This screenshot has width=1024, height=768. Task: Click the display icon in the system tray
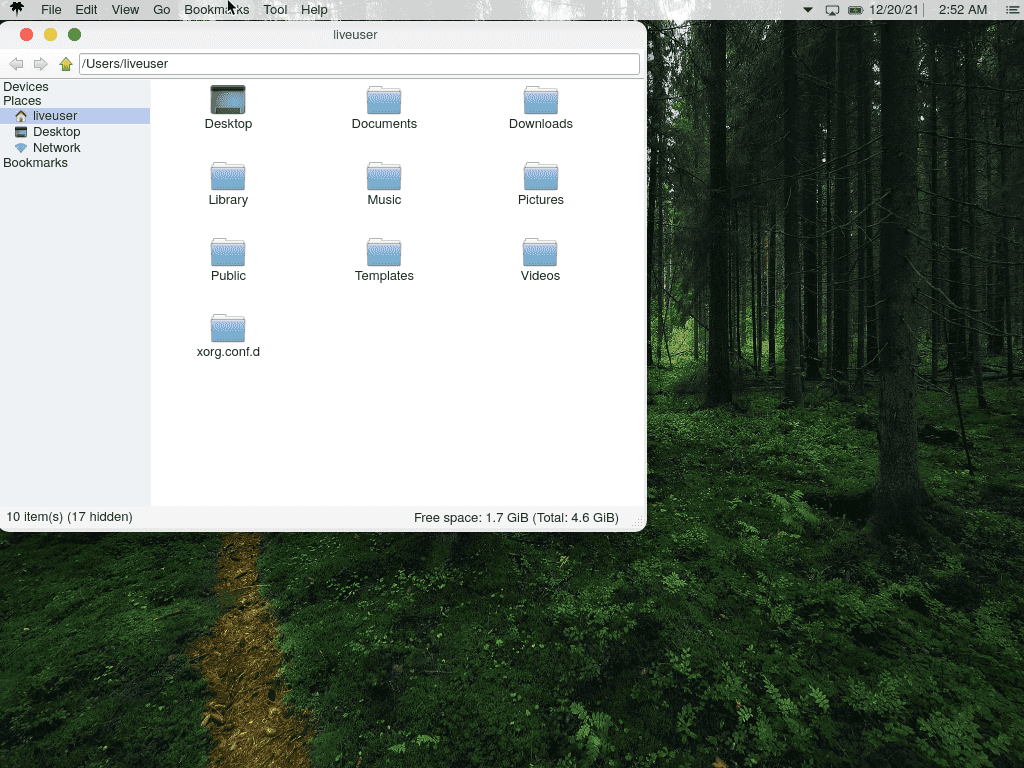[x=832, y=9]
